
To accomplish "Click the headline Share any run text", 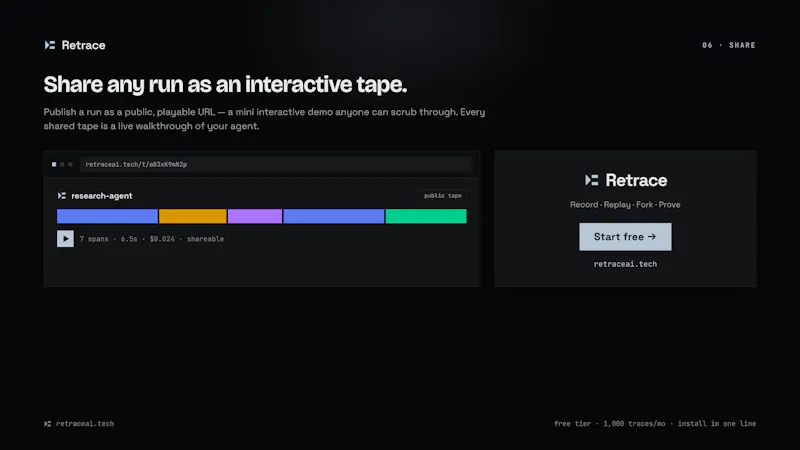I will [225, 85].
